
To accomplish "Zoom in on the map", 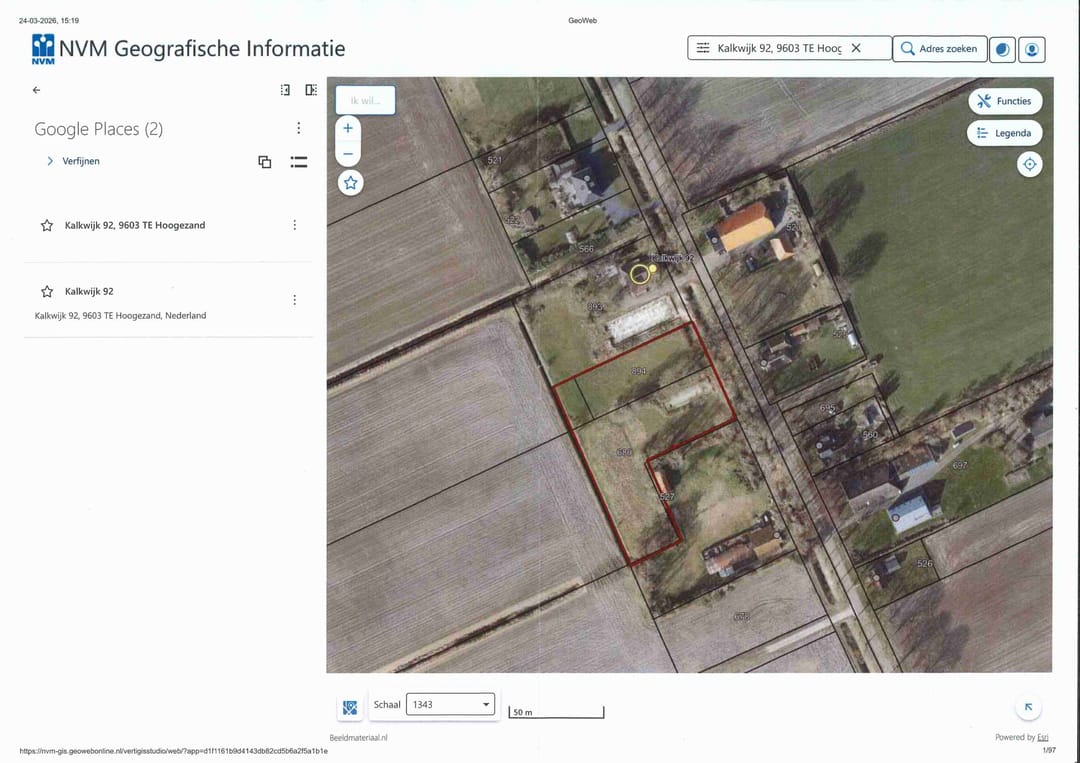I will pyautogui.click(x=348, y=128).
